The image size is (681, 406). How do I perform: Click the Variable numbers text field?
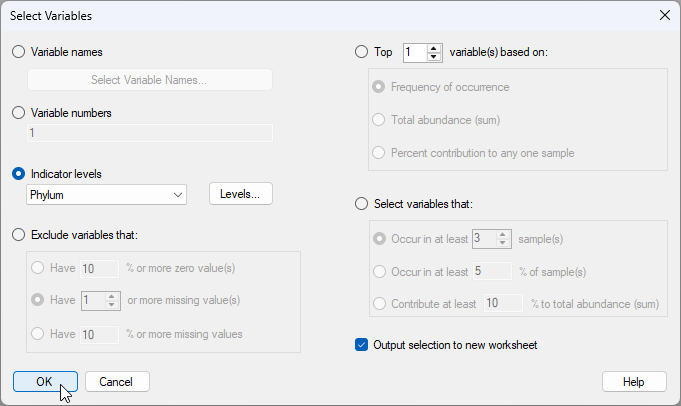pos(149,133)
